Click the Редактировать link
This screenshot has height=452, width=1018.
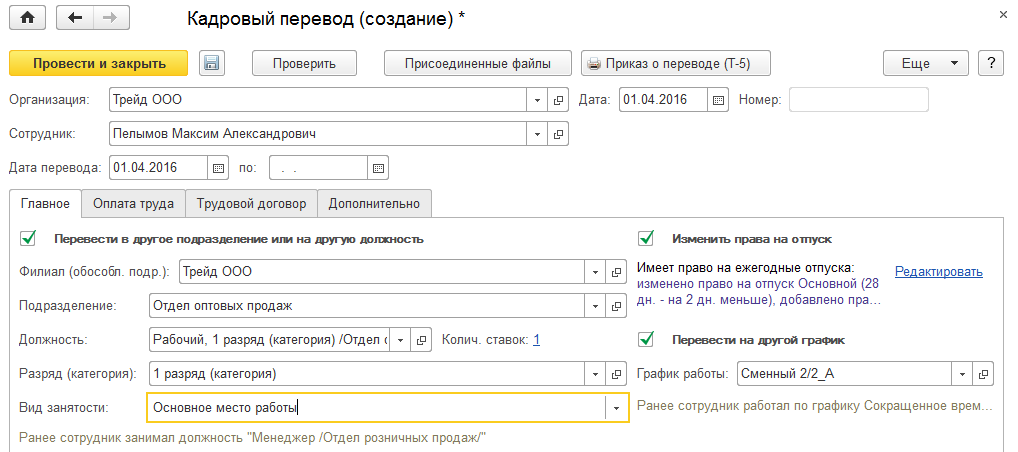click(x=938, y=271)
